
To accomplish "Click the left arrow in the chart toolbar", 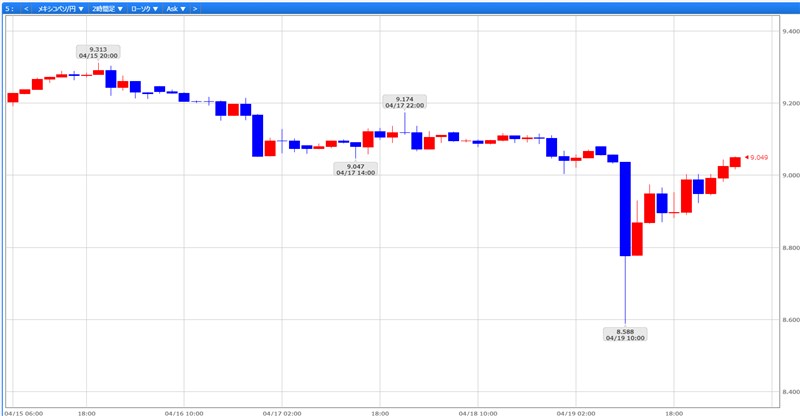I will (25, 8).
